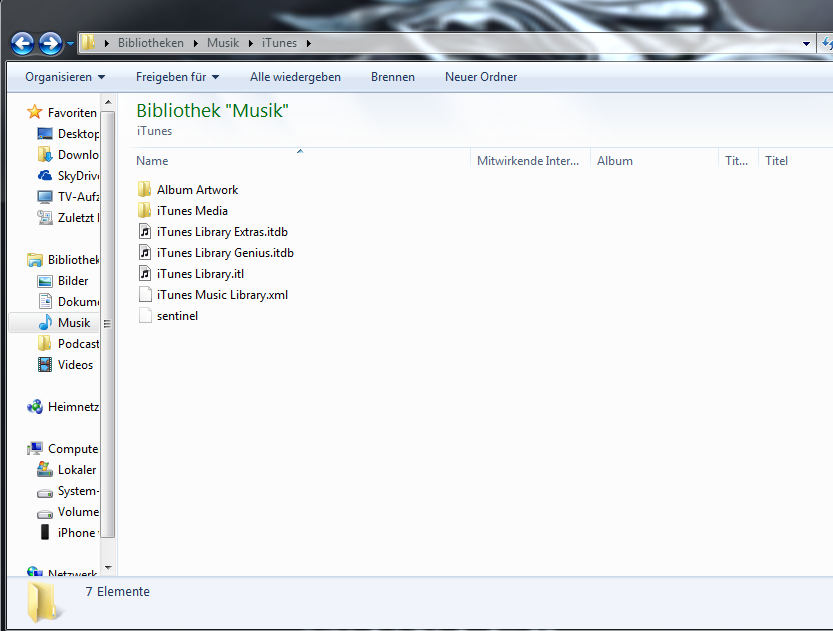Viewport: 833px width, 631px height.
Task: Select the iTunes Library Genius.itdb name
Action: pos(225,253)
